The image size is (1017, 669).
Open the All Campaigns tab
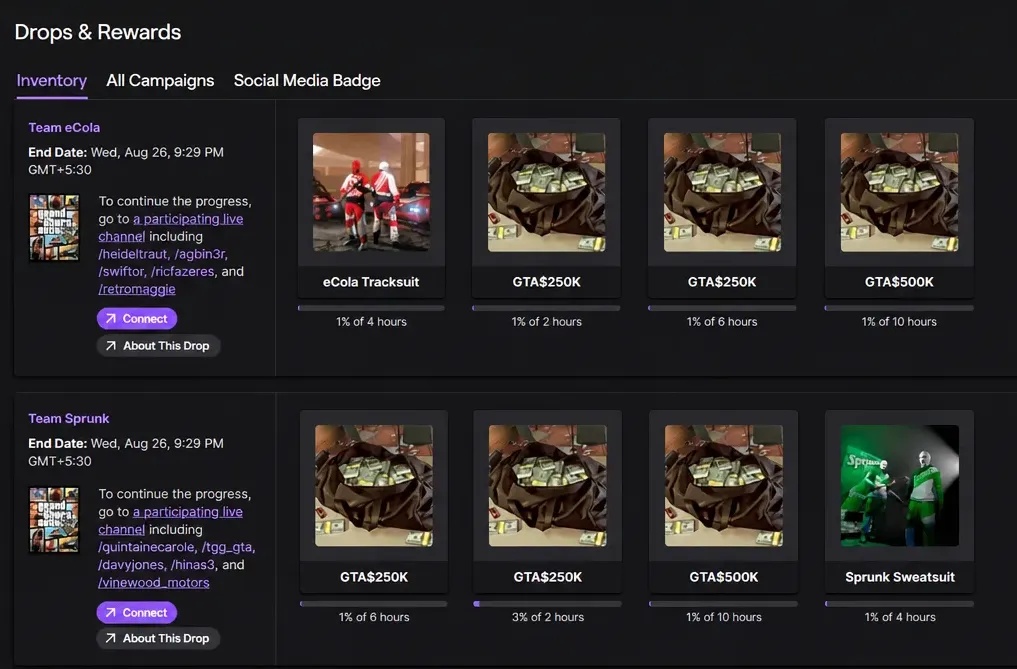[160, 80]
